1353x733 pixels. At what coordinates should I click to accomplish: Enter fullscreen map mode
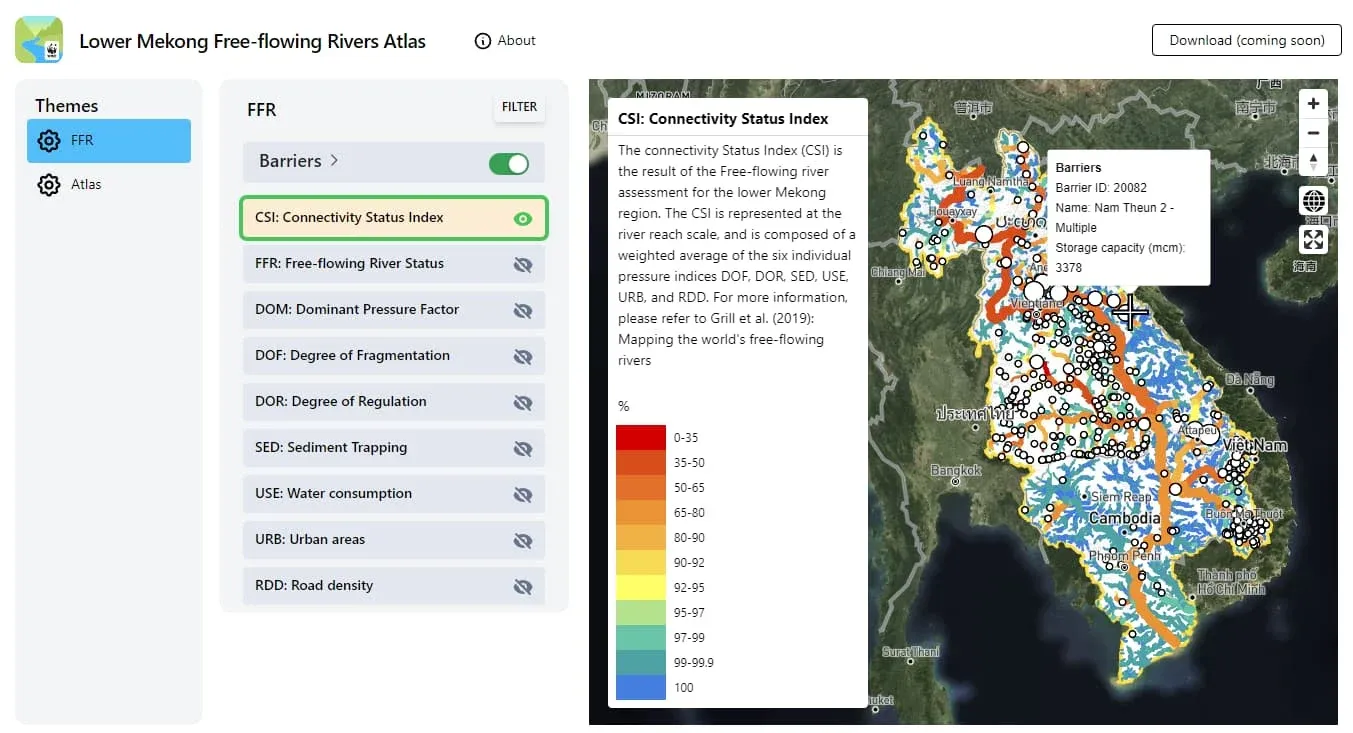pos(1313,239)
